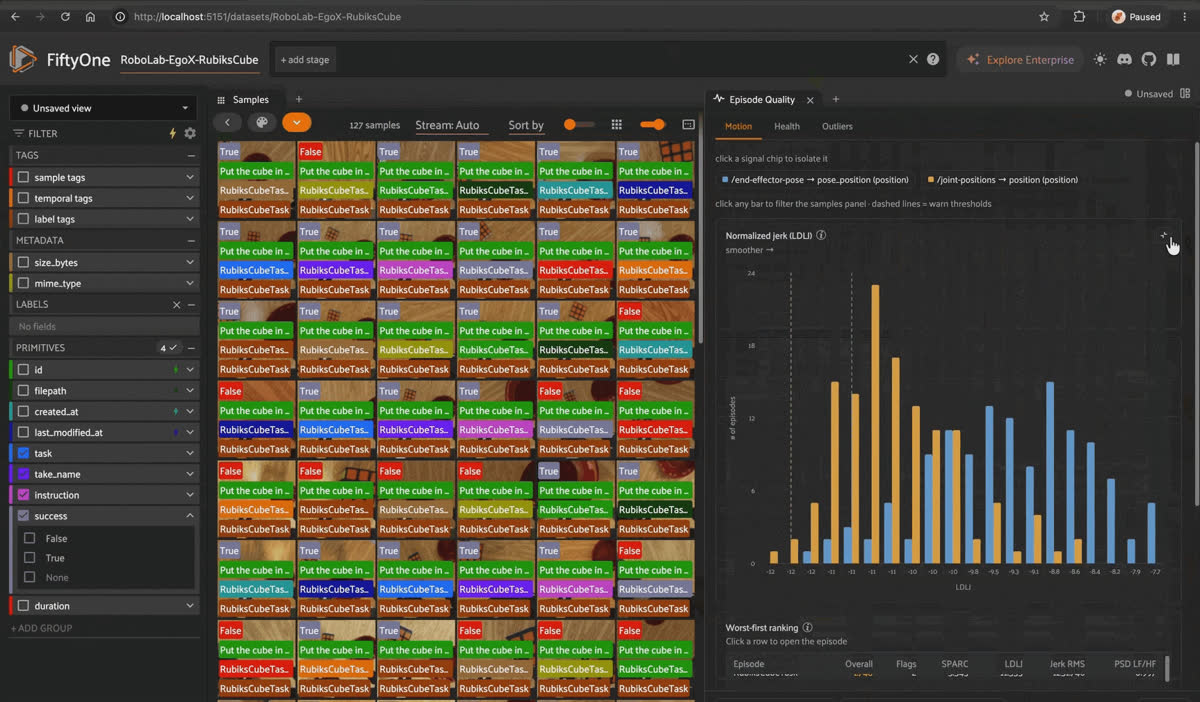1200x702 pixels.
Task: Open browser home page icon
Action: click(91, 17)
